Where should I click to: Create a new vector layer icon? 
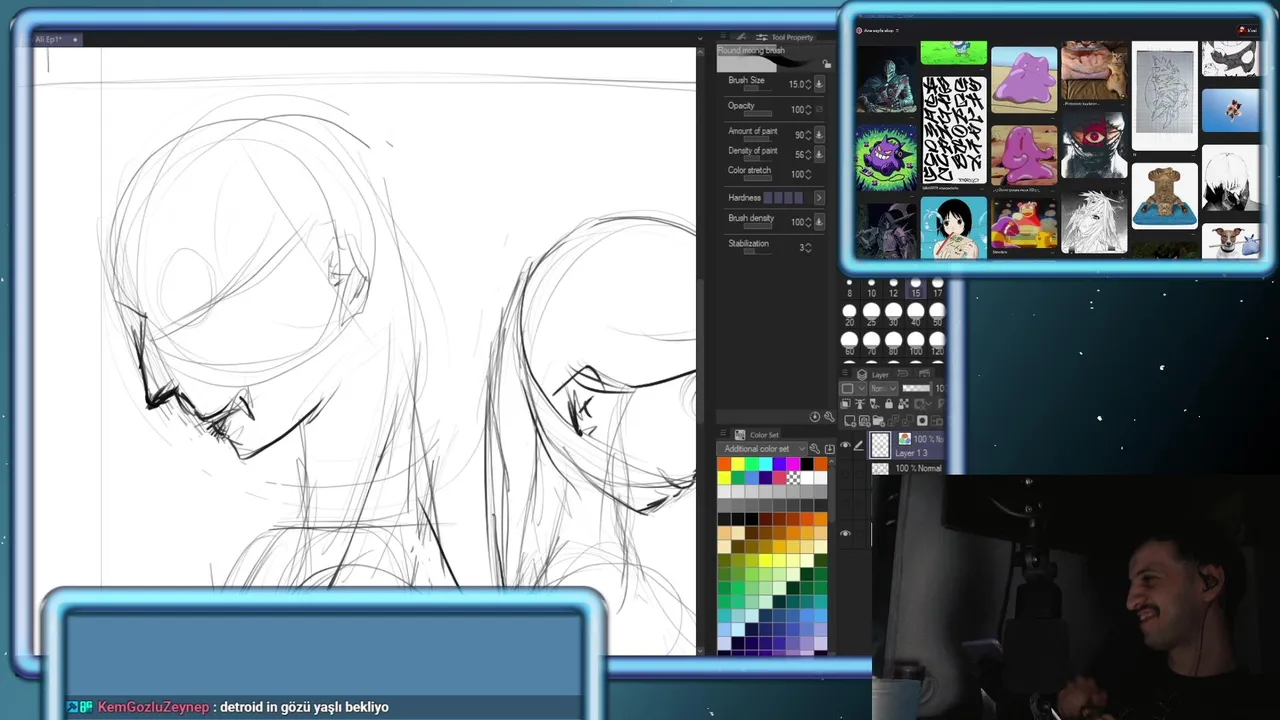click(x=864, y=421)
